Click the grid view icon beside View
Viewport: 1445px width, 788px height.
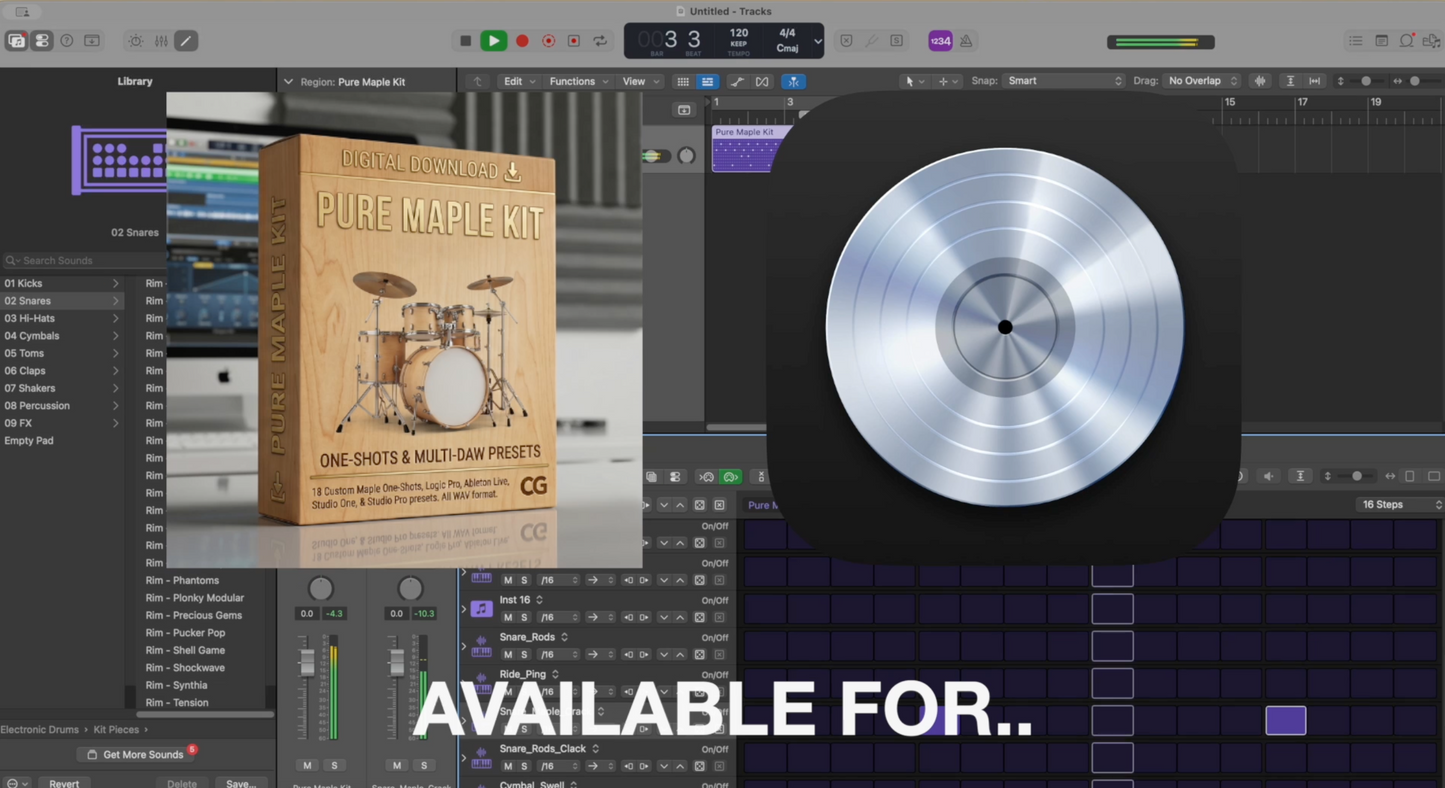click(x=682, y=81)
